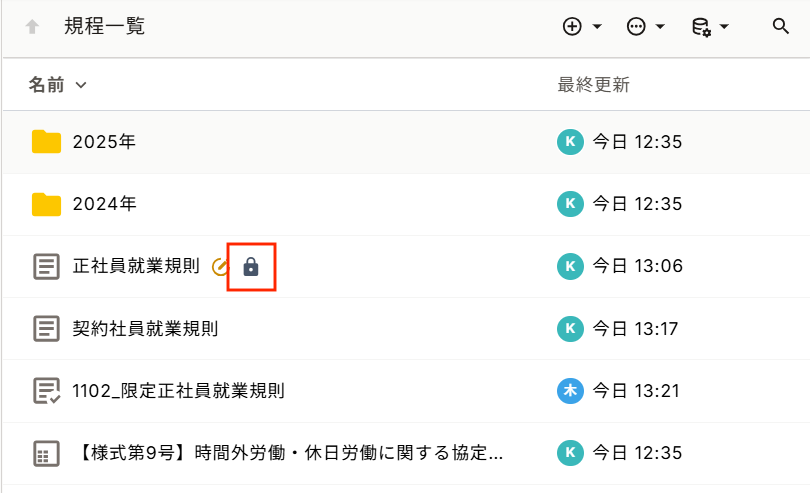Click the document icon for 契約社員就業規則
This screenshot has height=493, width=810.
(46, 328)
